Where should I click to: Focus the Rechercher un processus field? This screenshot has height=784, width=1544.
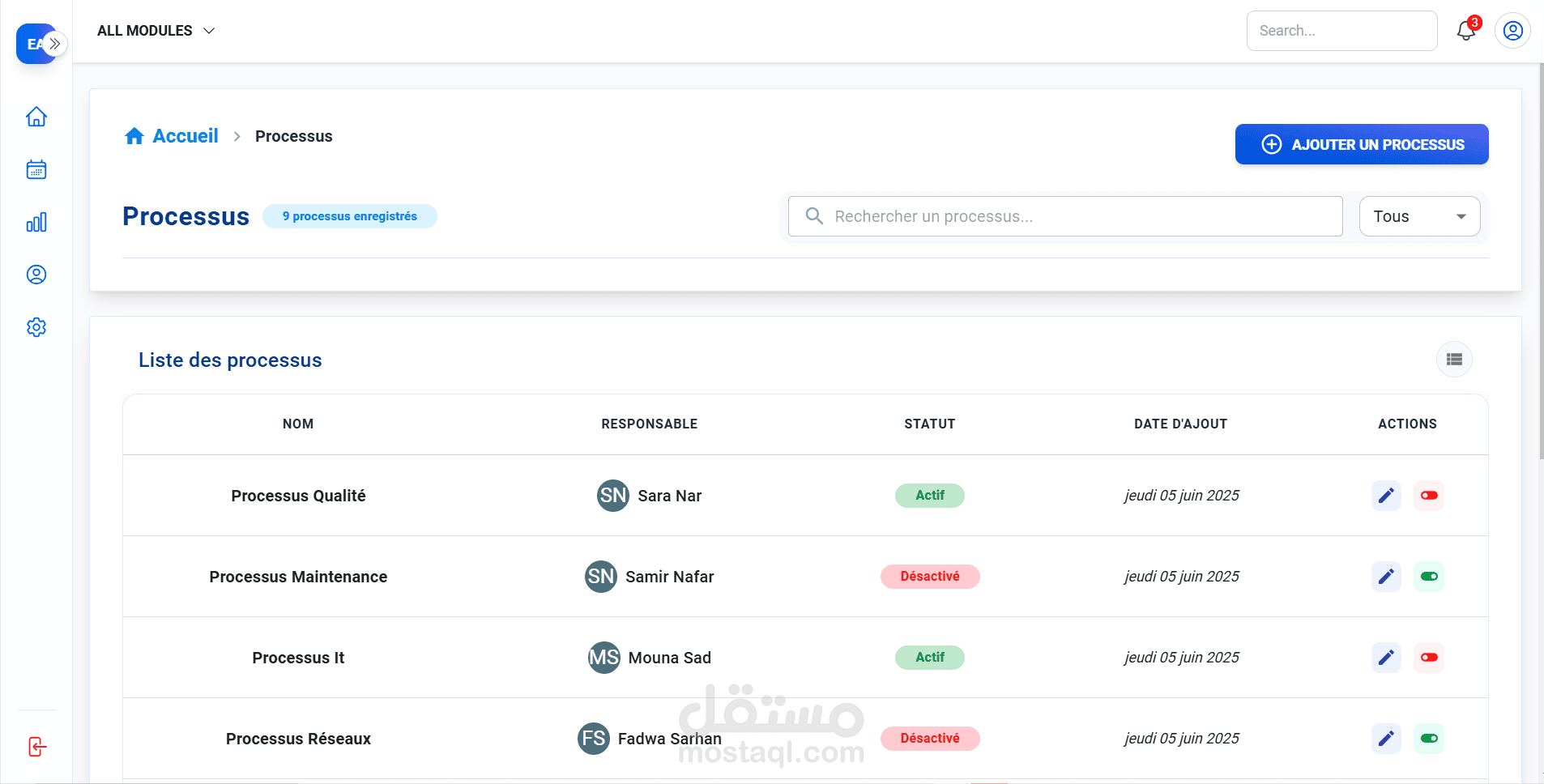point(1065,216)
